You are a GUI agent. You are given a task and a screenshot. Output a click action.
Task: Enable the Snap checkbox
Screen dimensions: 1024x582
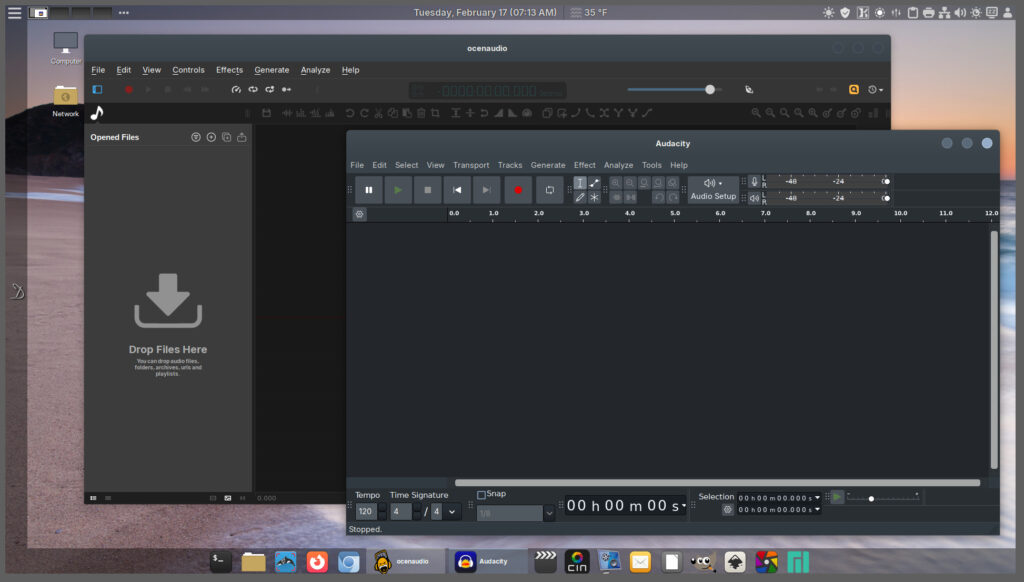[481, 494]
